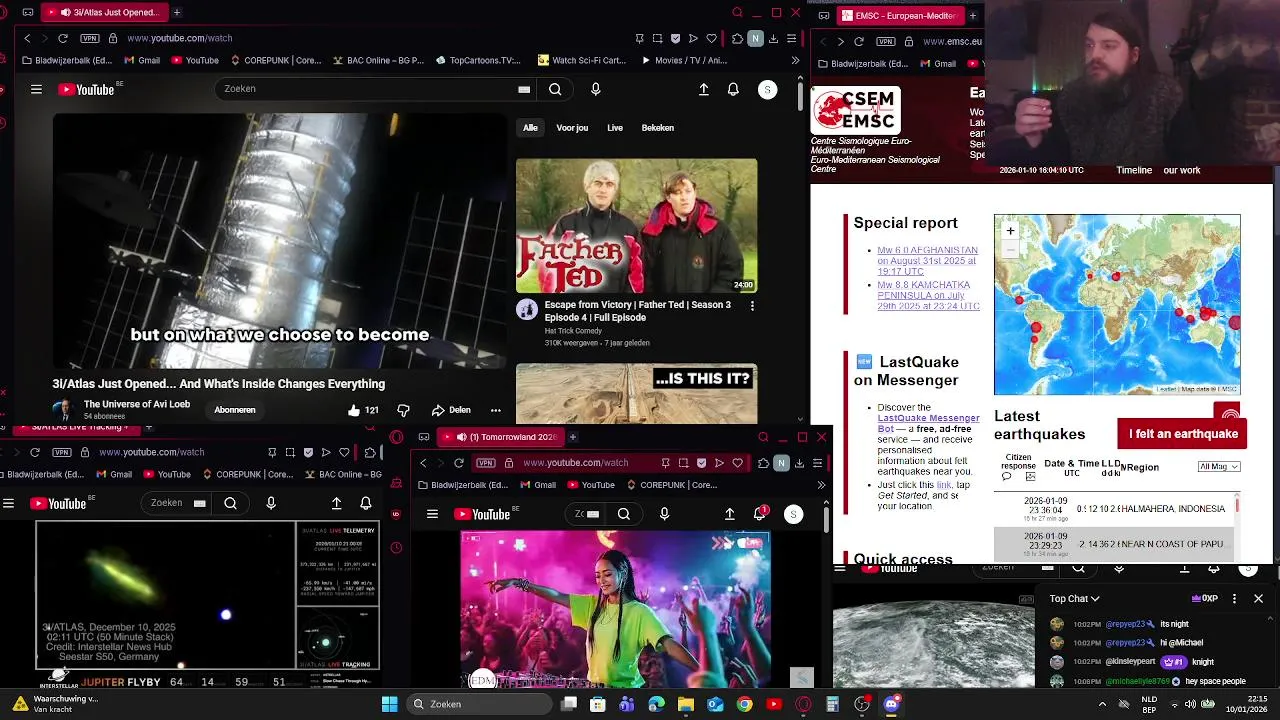Screen dimensions: 1280x720
Task: Share the video with Delen button
Action: [x=451, y=410]
